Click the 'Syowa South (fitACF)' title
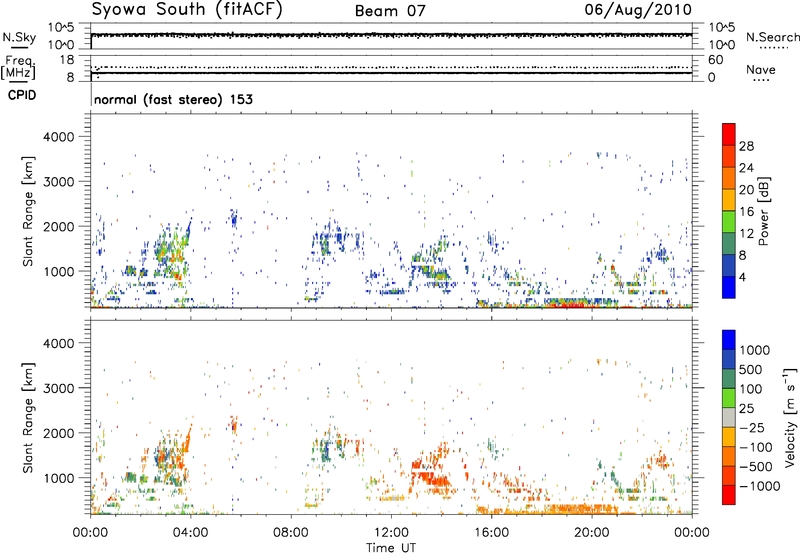Image resolution: width=800 pixels, height=554 pixels. coord(186,9)
